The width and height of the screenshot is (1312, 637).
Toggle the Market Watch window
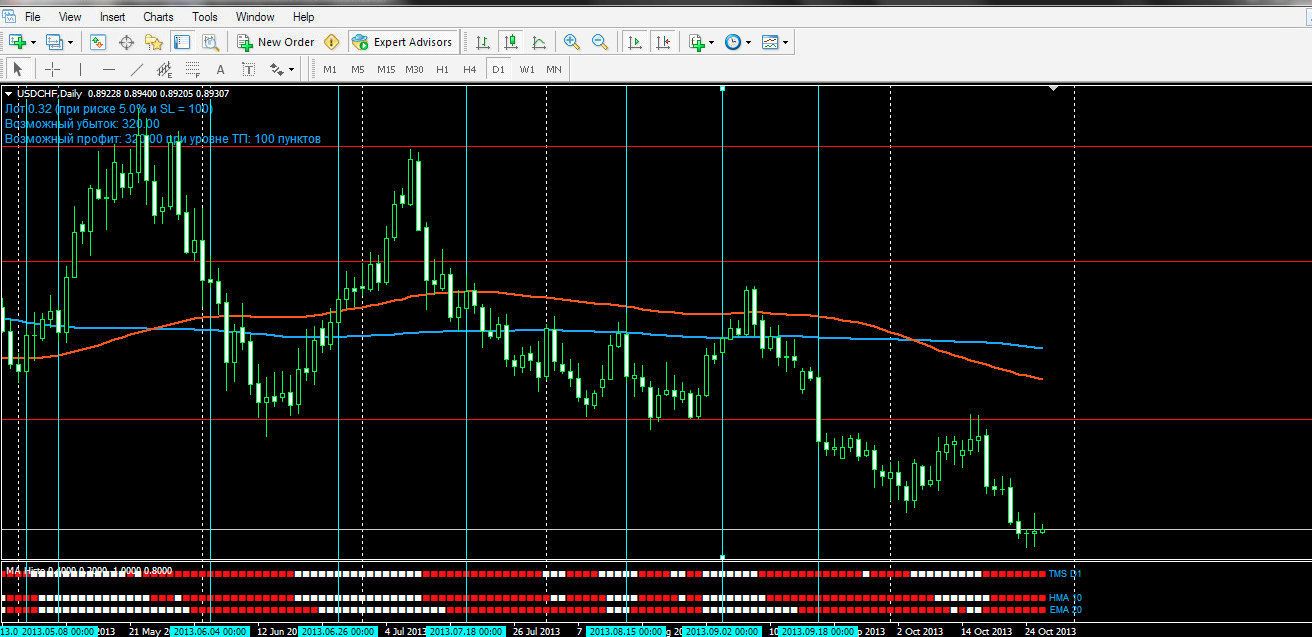(x=98, y=42)
